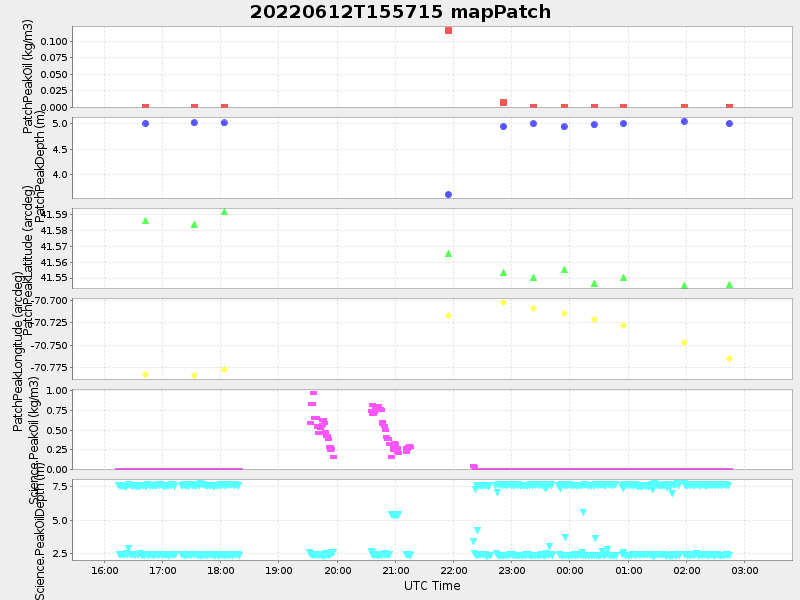Viewport: 800px width, 600px height.
Task: Select the 01:00 tick label on the time axis
Action: tap(629, 570)
